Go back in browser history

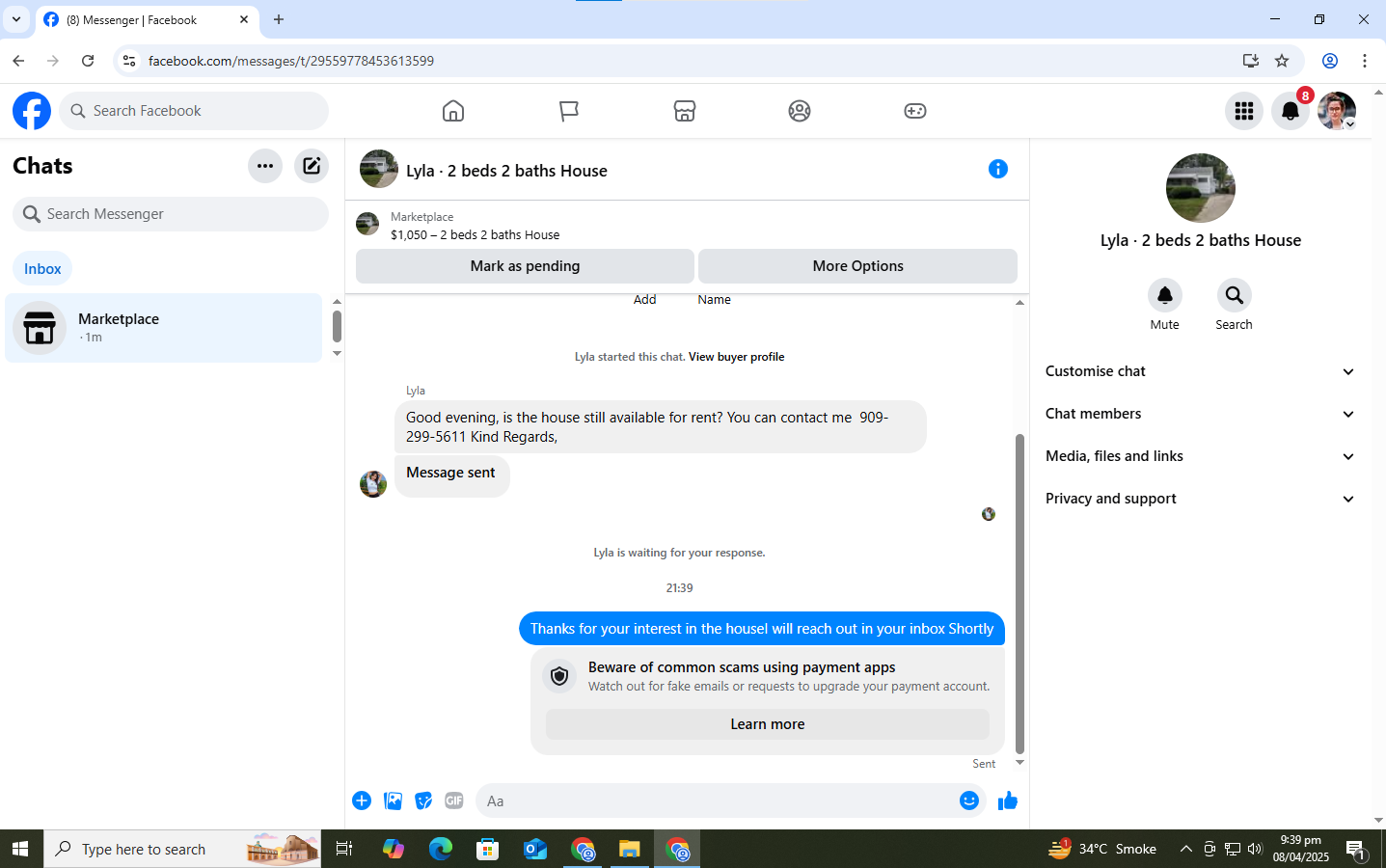18,61
